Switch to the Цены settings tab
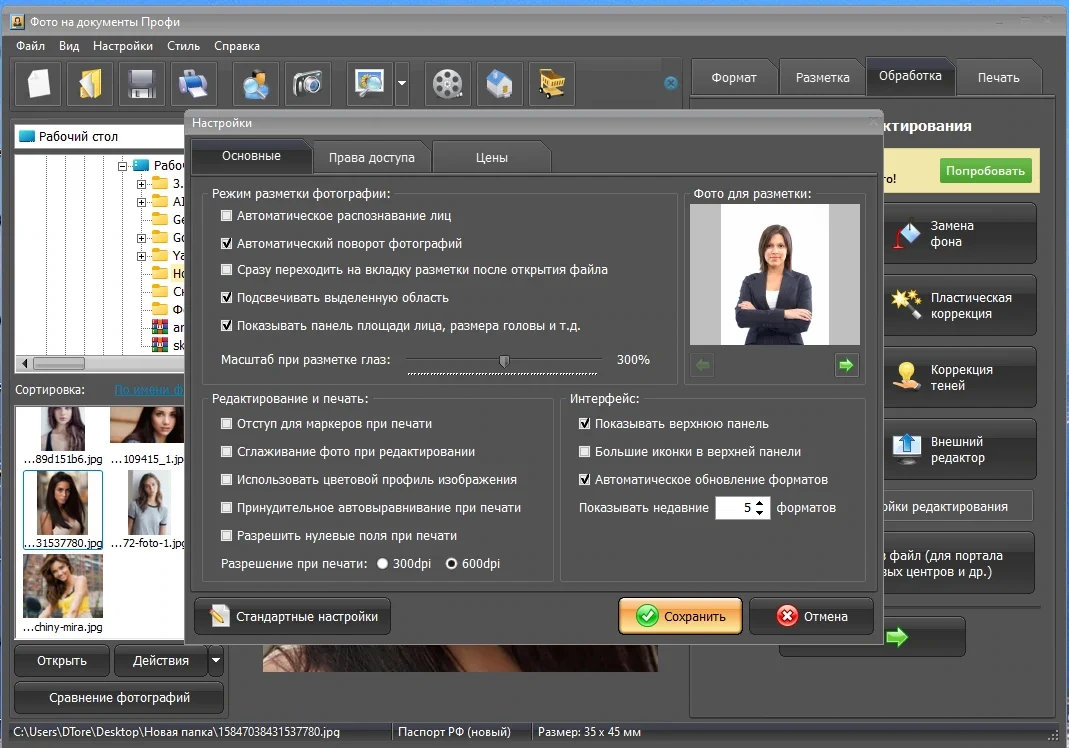This screenshot has width=1069, height=748. point(492,158)
